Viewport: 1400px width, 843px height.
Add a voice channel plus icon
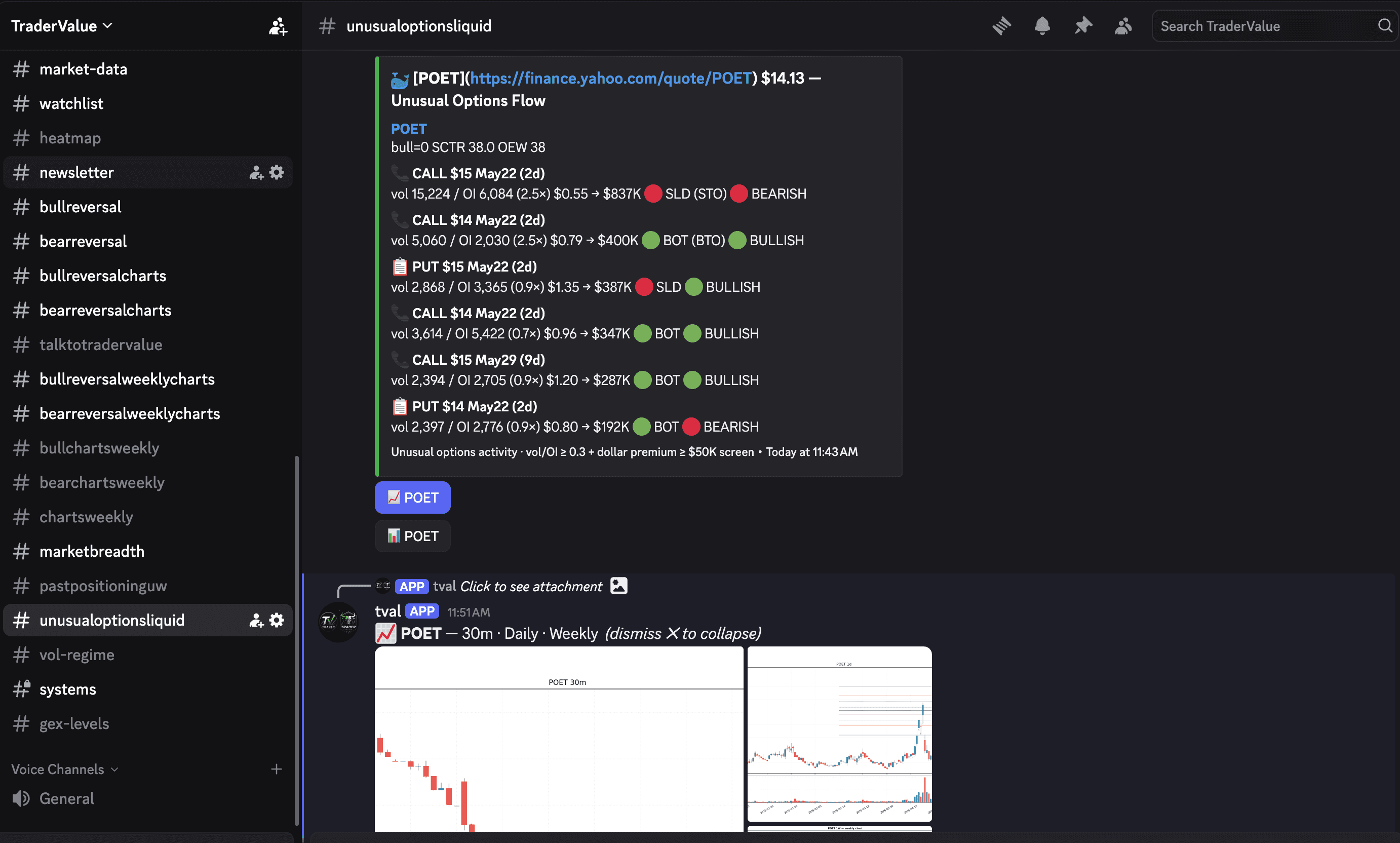tap(277, 769)
